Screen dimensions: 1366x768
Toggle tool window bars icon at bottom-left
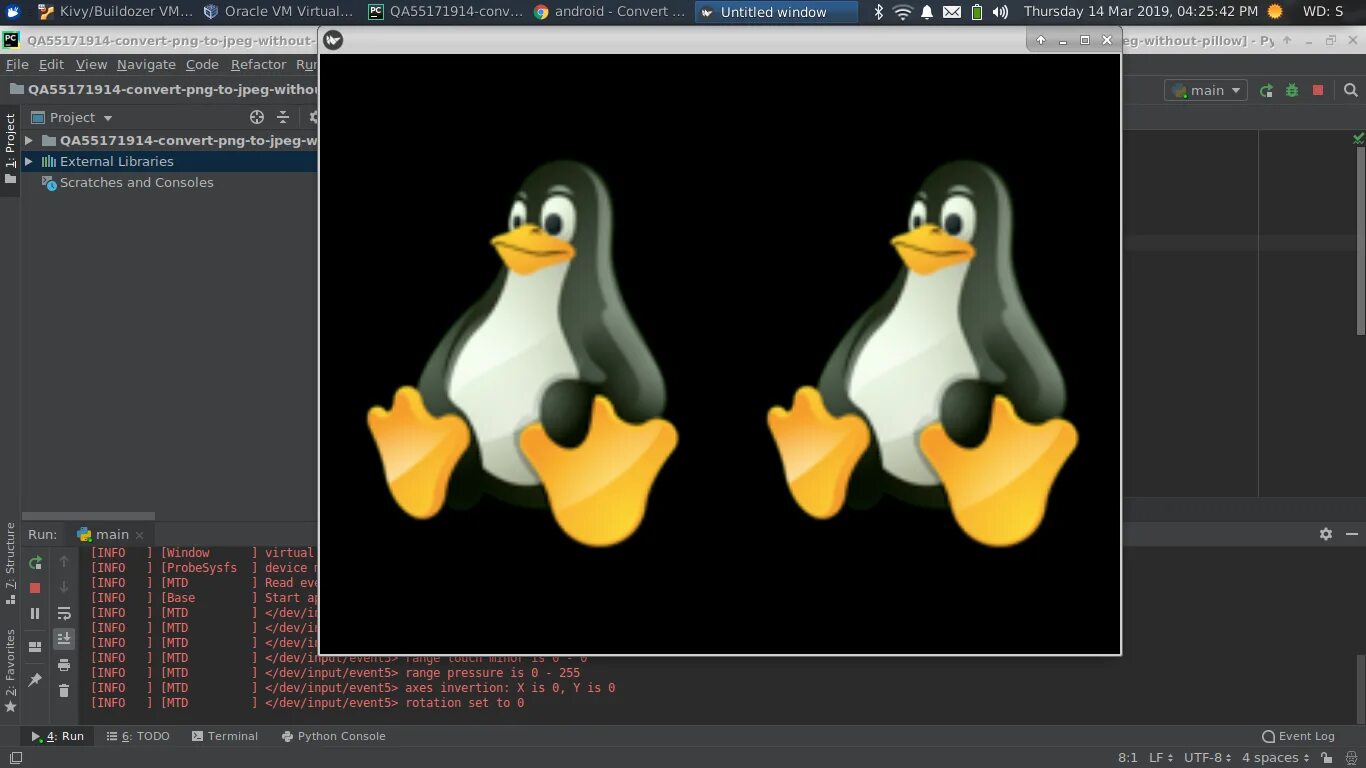(x=15, y=758)
